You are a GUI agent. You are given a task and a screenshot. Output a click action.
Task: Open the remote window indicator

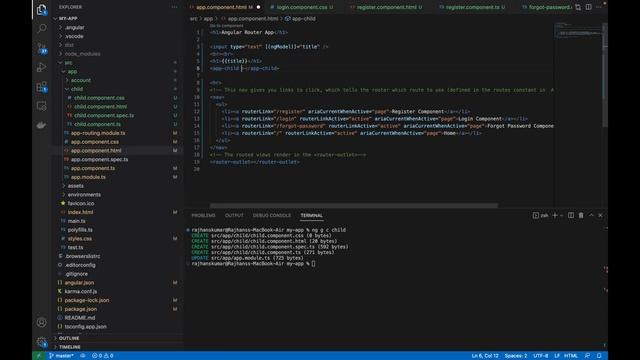click(39, 356)
